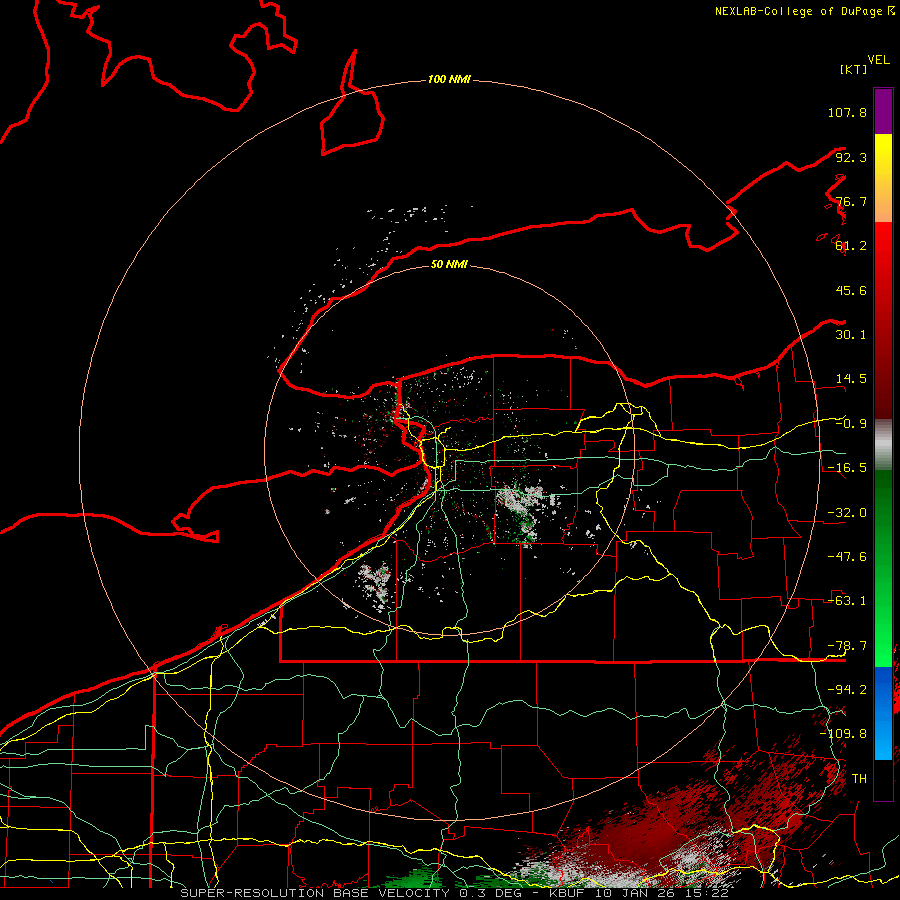The height and width of the screenshot is (900, 900).
Task: Click the 50 NMI range ring label
Action: pos(449,264)
